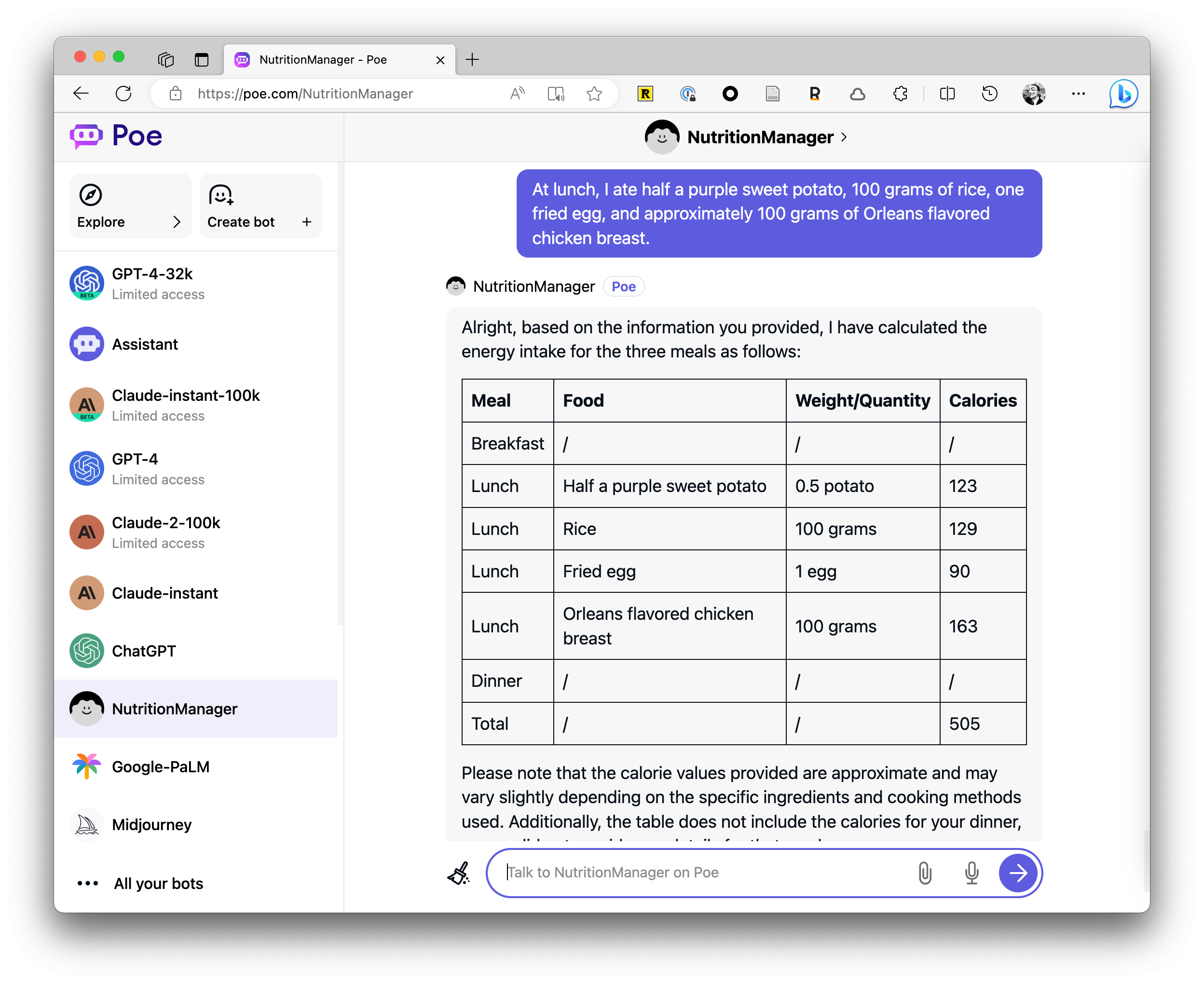This screenshot has height=984, width=1204.
Task: Open the Bing Copilot sidebar icon
Action: pos(1123,94)
